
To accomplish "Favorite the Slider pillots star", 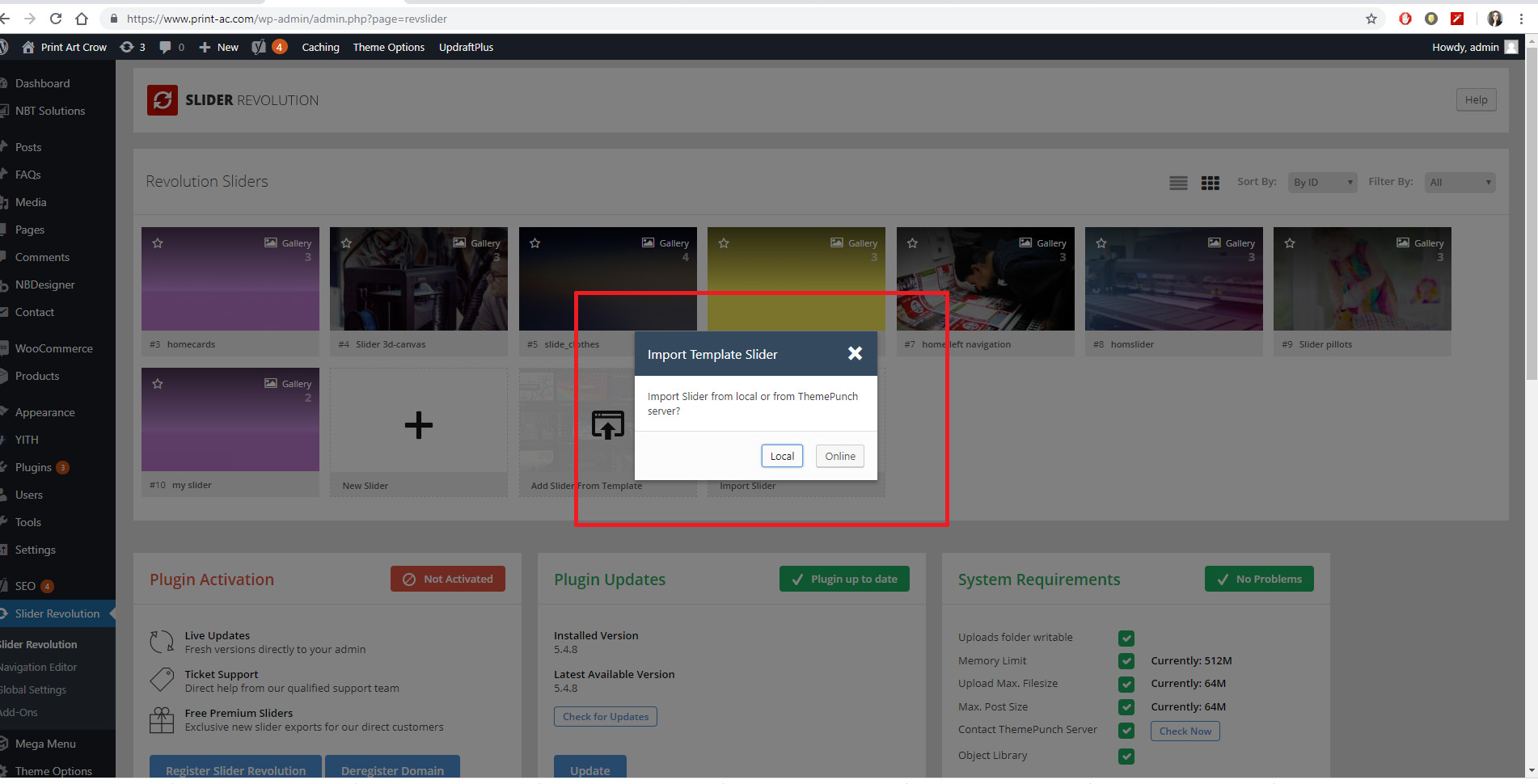I will coord(1290,243).
